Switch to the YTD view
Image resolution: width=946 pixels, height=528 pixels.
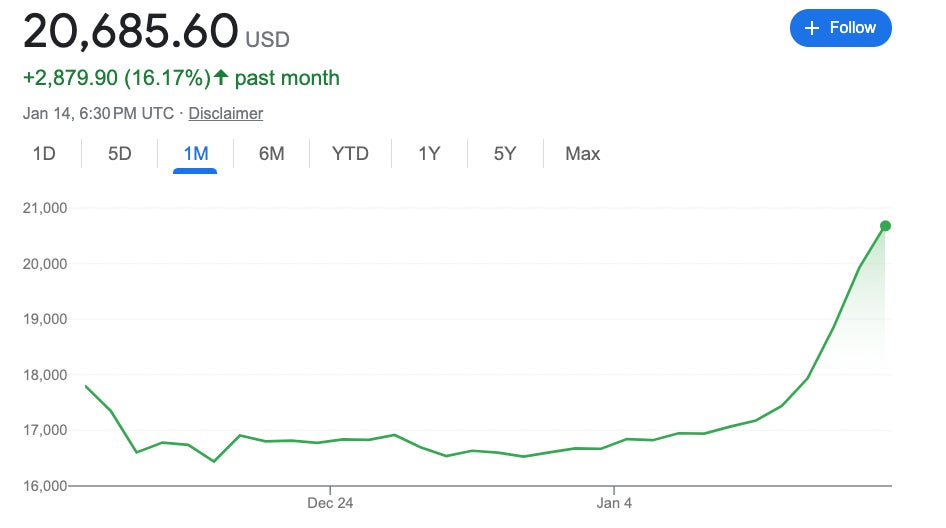coord(350,154)
